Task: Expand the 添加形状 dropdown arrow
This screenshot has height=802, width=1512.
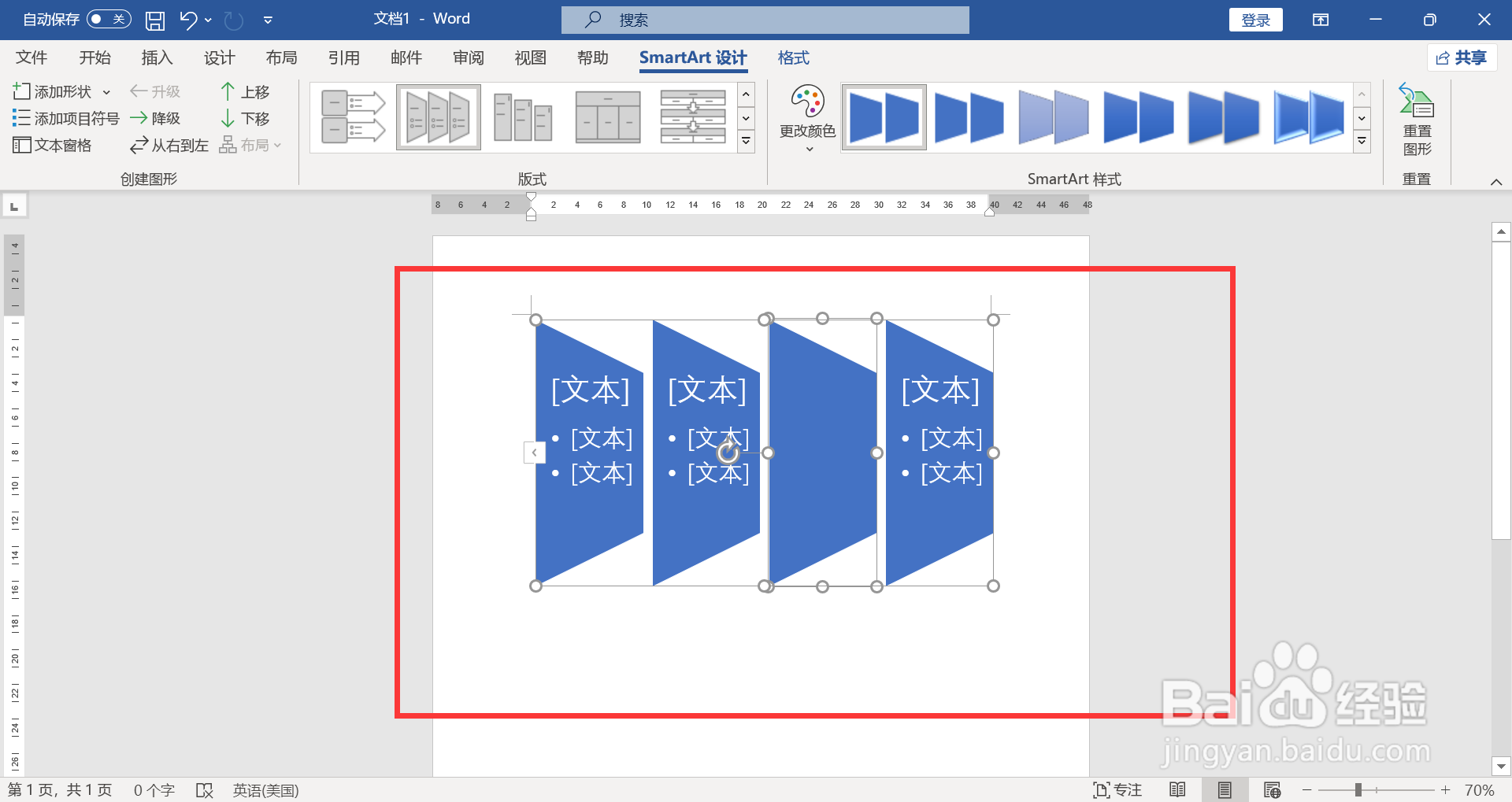Action: pyautogui.click(x=106, y=92)
